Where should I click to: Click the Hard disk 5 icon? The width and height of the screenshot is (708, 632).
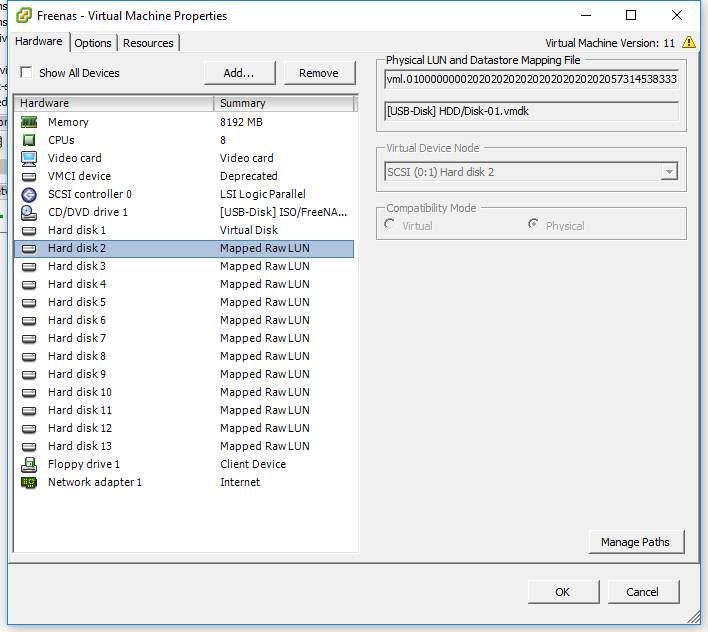(29, 302)
